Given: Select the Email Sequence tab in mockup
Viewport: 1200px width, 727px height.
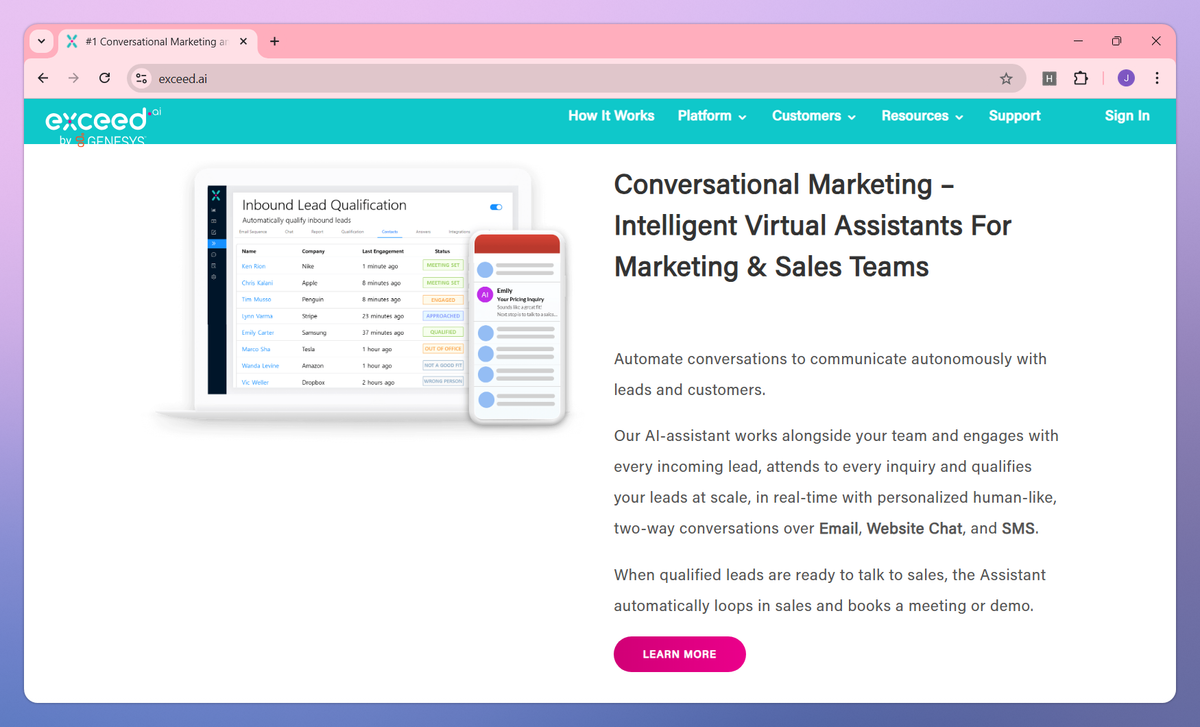Looking at the screenshot, I should pos(253,232).
